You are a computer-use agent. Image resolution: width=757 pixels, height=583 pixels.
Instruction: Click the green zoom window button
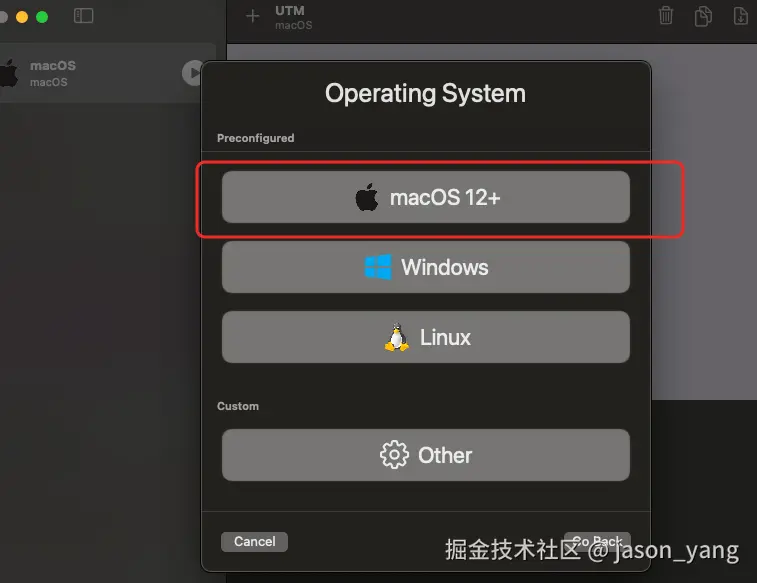(x=42, y=17)
